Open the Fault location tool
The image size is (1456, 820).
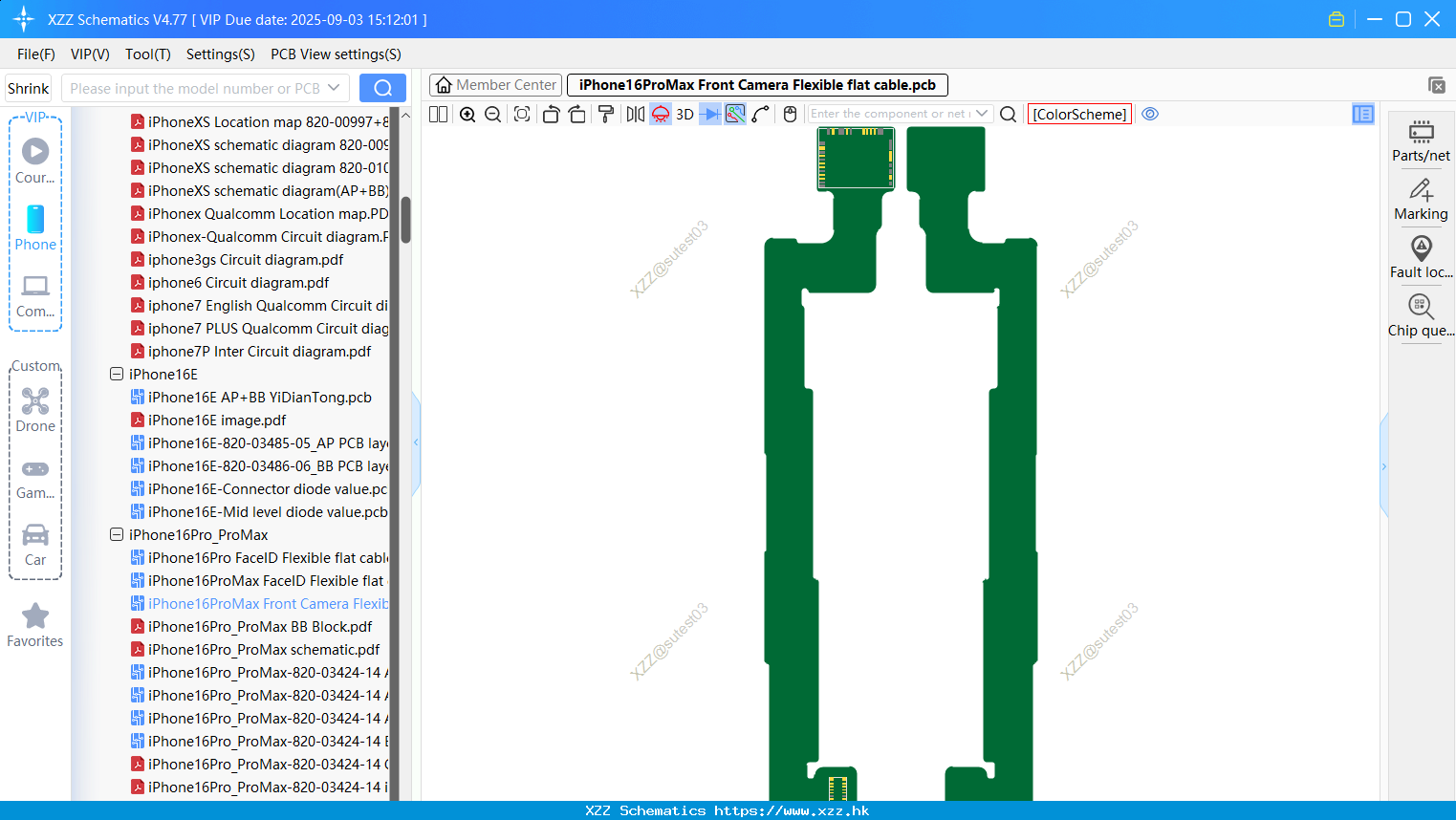[1421, 258]
